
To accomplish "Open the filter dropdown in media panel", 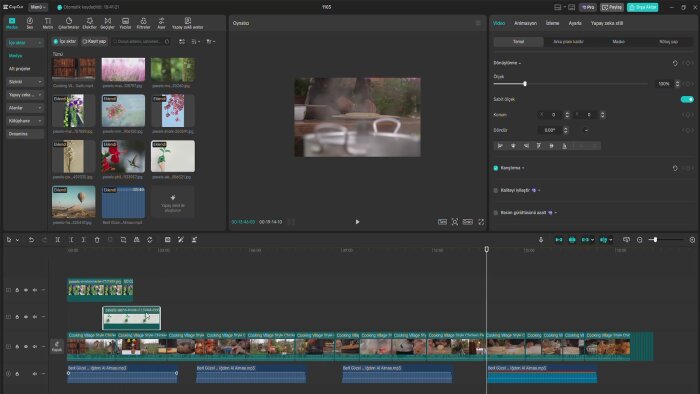I will coord(210,41).
